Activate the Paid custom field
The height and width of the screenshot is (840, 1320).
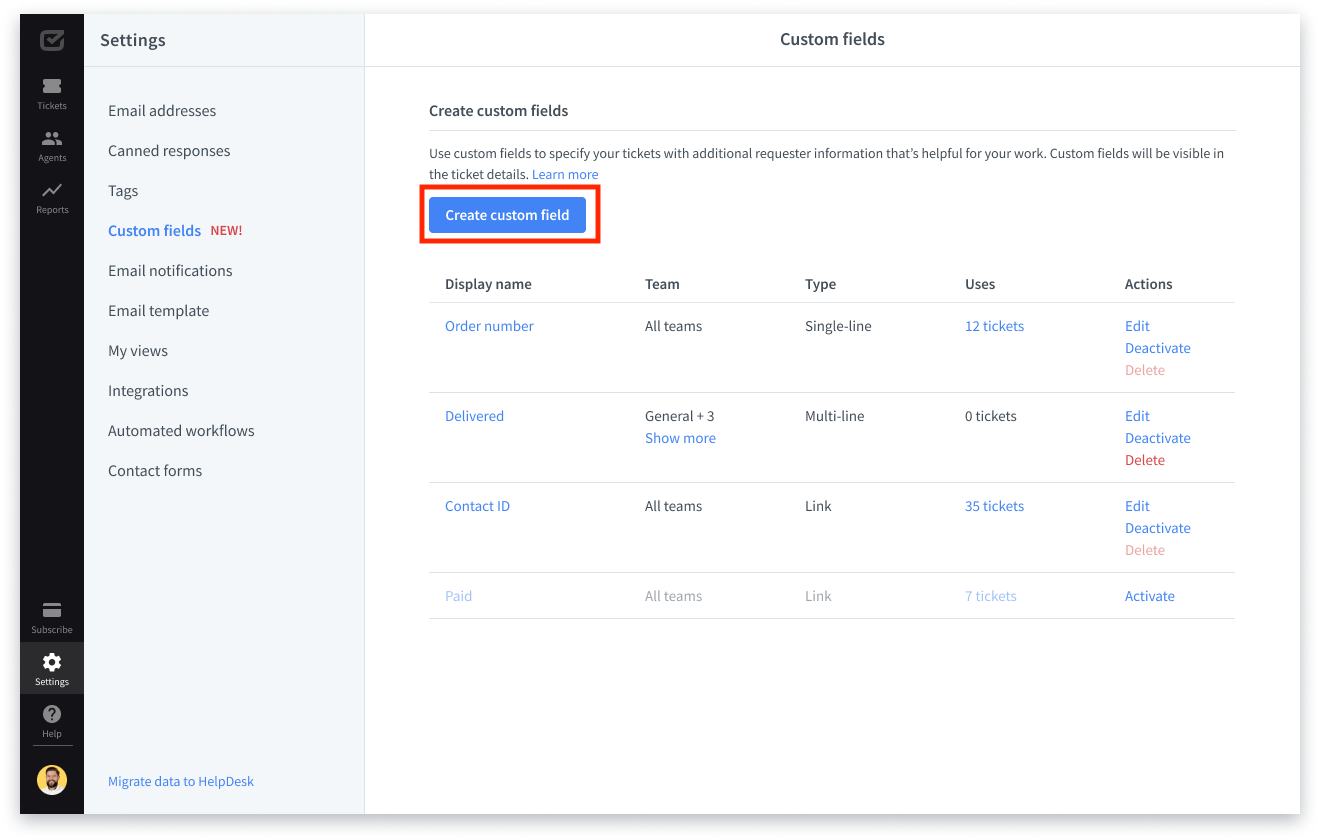point(1149,596)
